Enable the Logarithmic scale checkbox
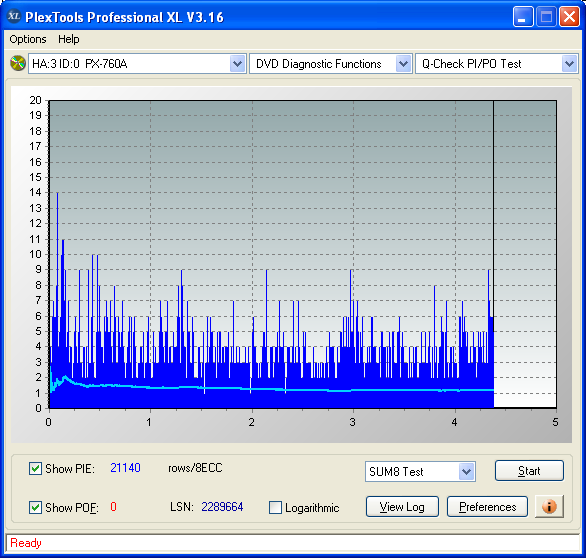The image size is (586, 558). 275,507
